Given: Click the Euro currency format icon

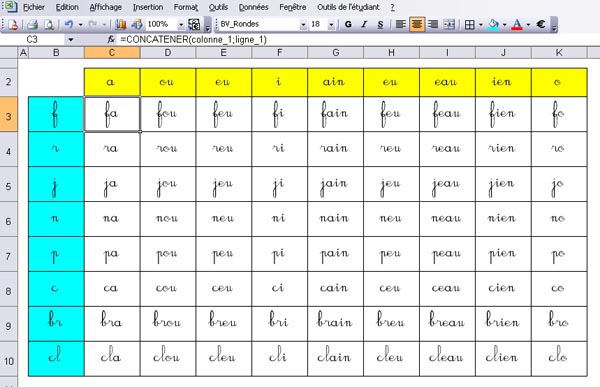Looking at the screenshot, I should [541, 24].
